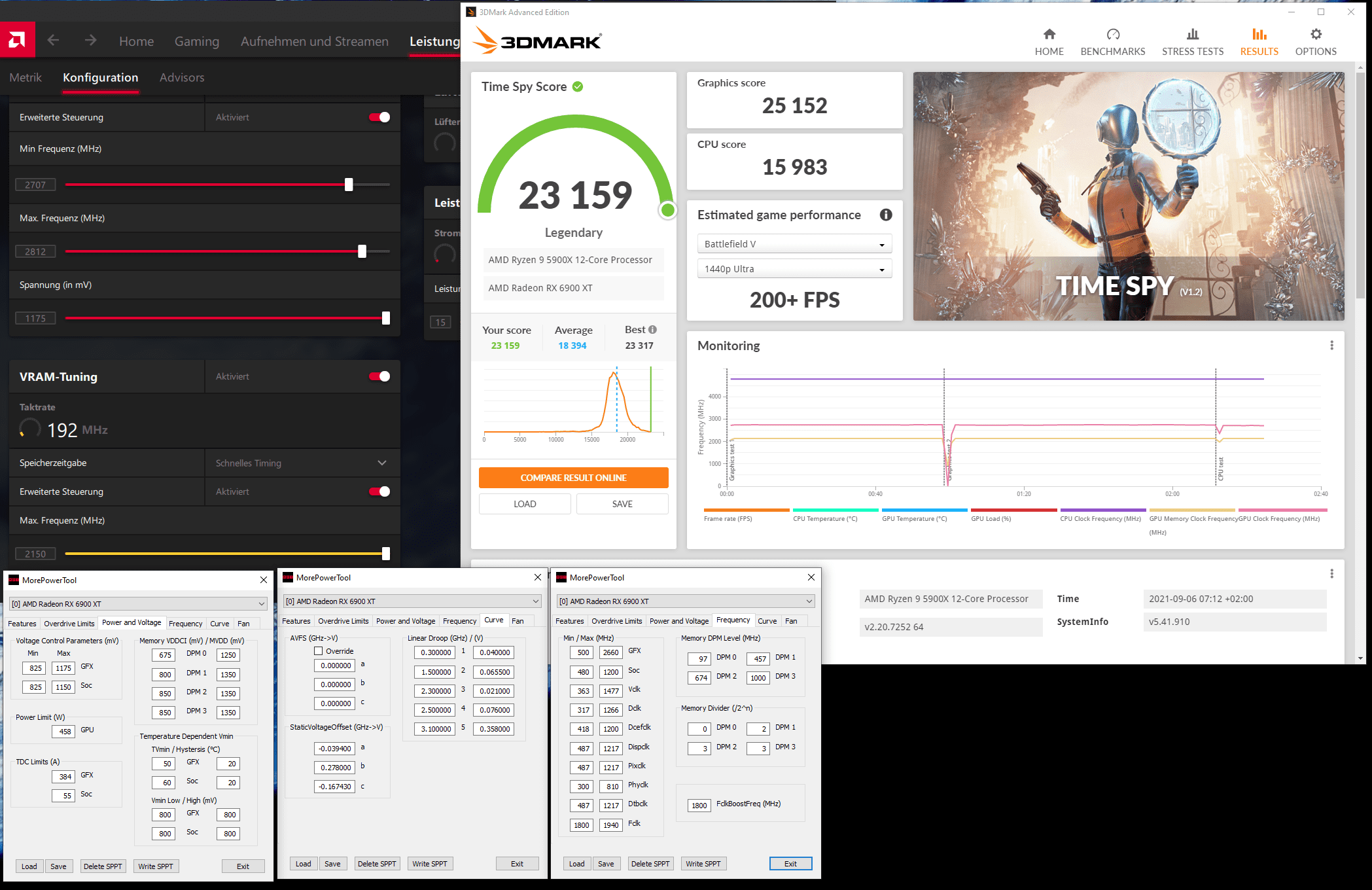This screenshot has width=1372, height=890.
Task: Switch to the Advisors tab
Action: click(182, 77)
